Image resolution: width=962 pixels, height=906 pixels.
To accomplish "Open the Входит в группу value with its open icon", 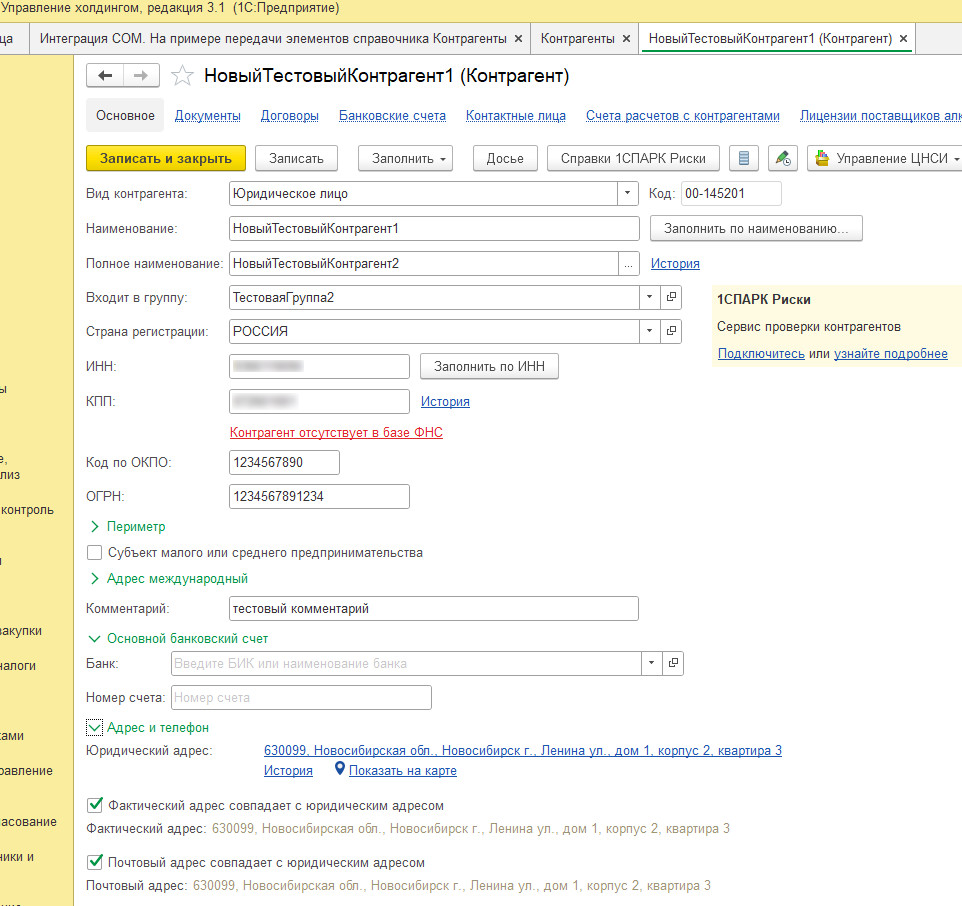I will [x=671, y=297].
